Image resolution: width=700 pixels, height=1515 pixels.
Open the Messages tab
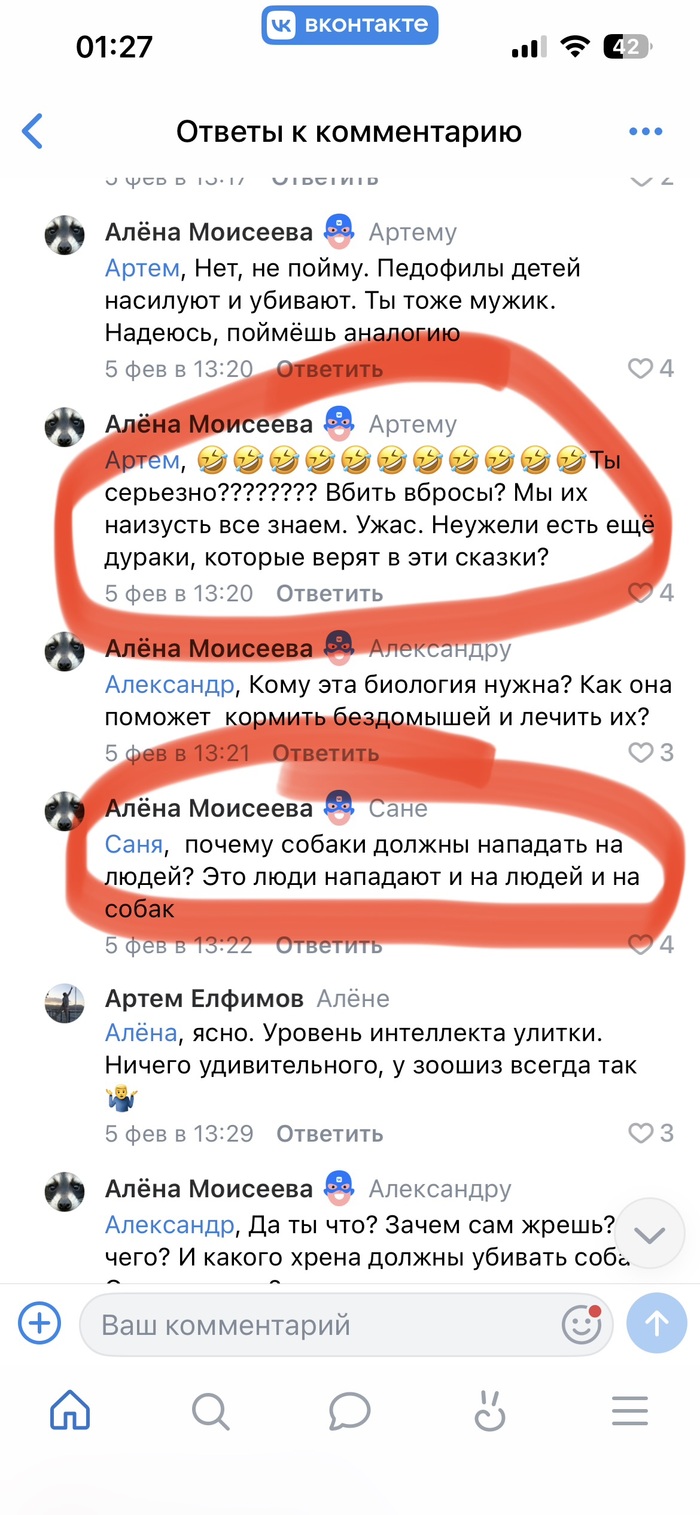coord(350,1411)
